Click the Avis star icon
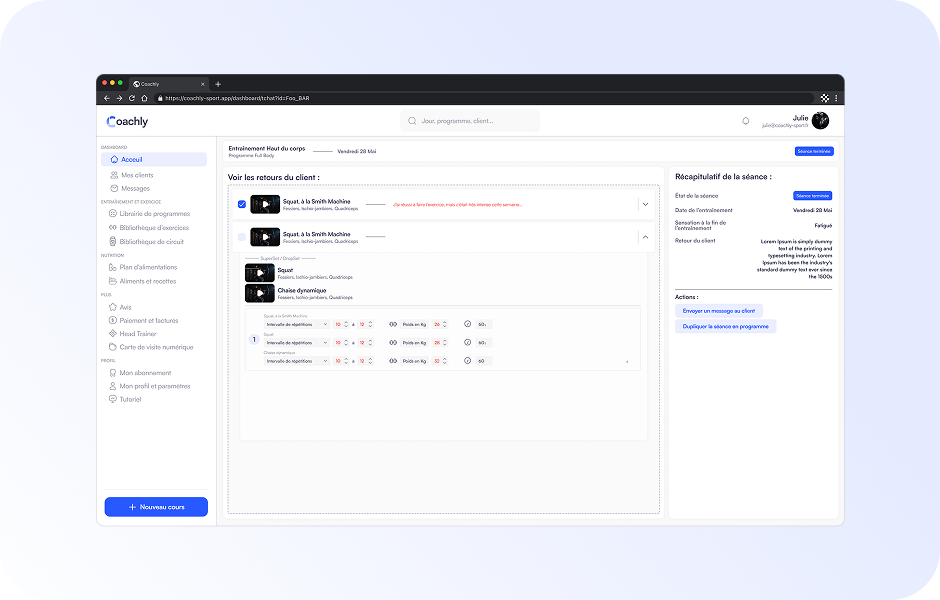 pos(114,307)
